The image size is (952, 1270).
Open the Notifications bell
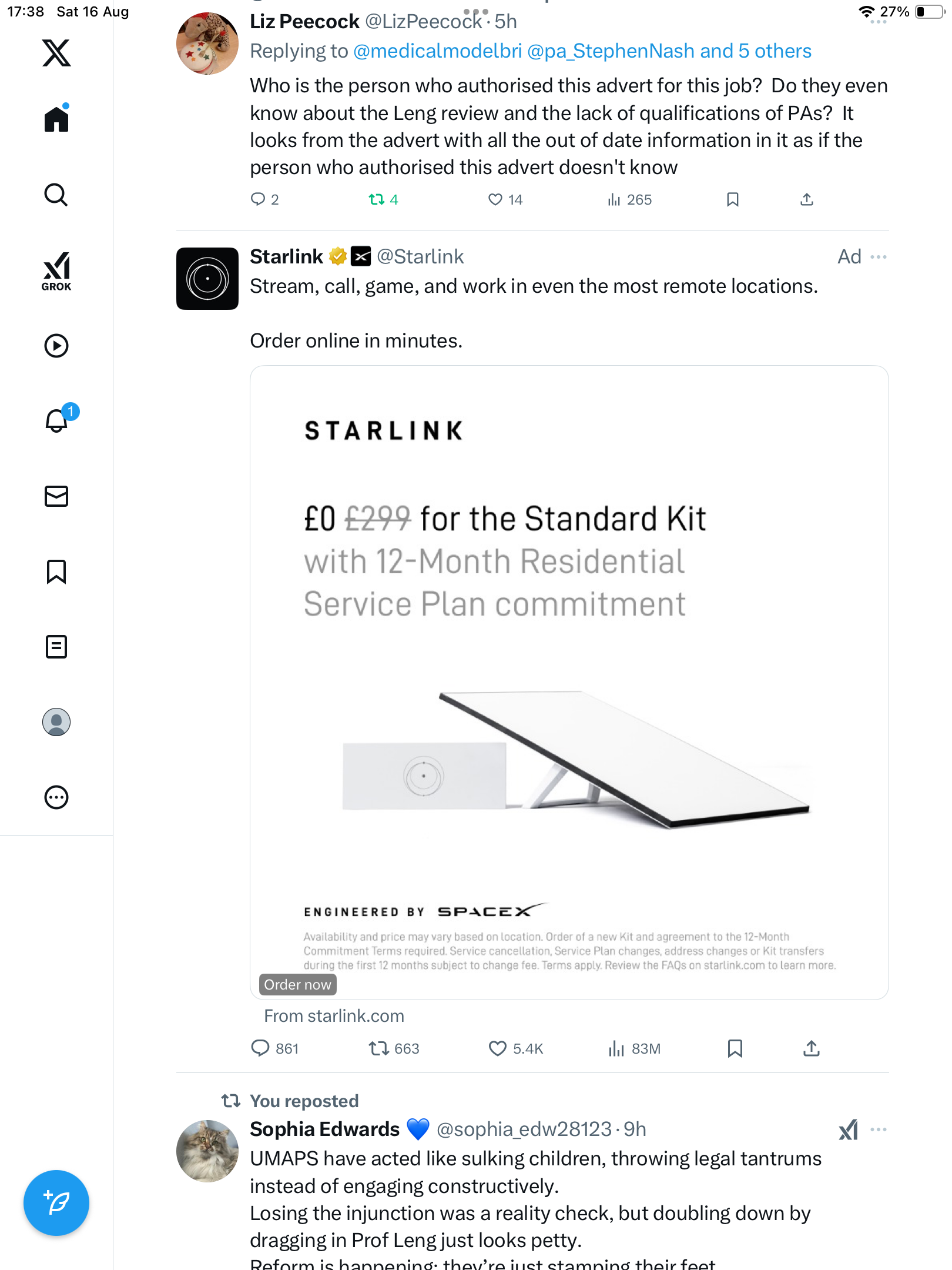56,420
